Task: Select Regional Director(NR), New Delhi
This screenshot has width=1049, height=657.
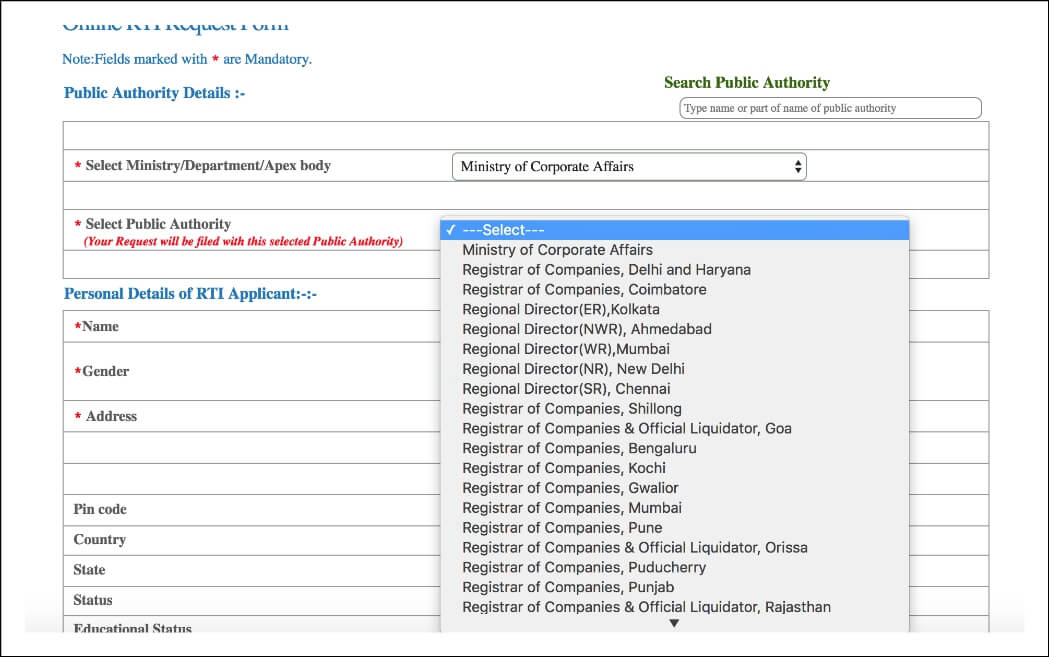Action: [x=572, y=368]
